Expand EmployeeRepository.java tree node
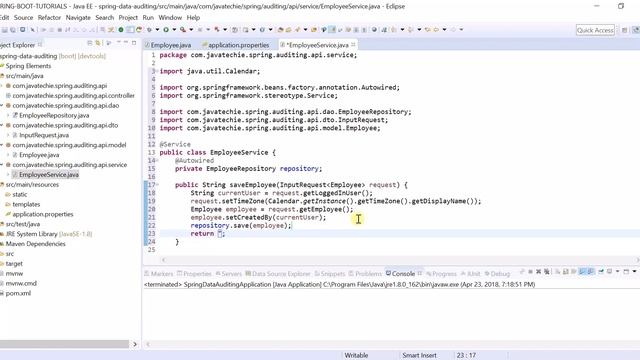The width and height of the screenshot is (640, 360). click(x=8, y=116)
